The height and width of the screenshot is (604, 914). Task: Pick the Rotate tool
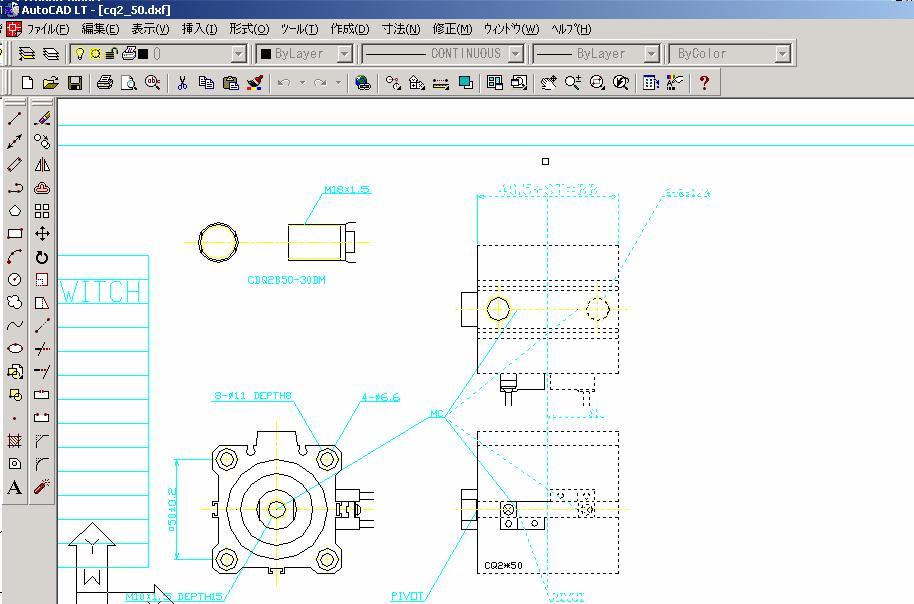42,257
